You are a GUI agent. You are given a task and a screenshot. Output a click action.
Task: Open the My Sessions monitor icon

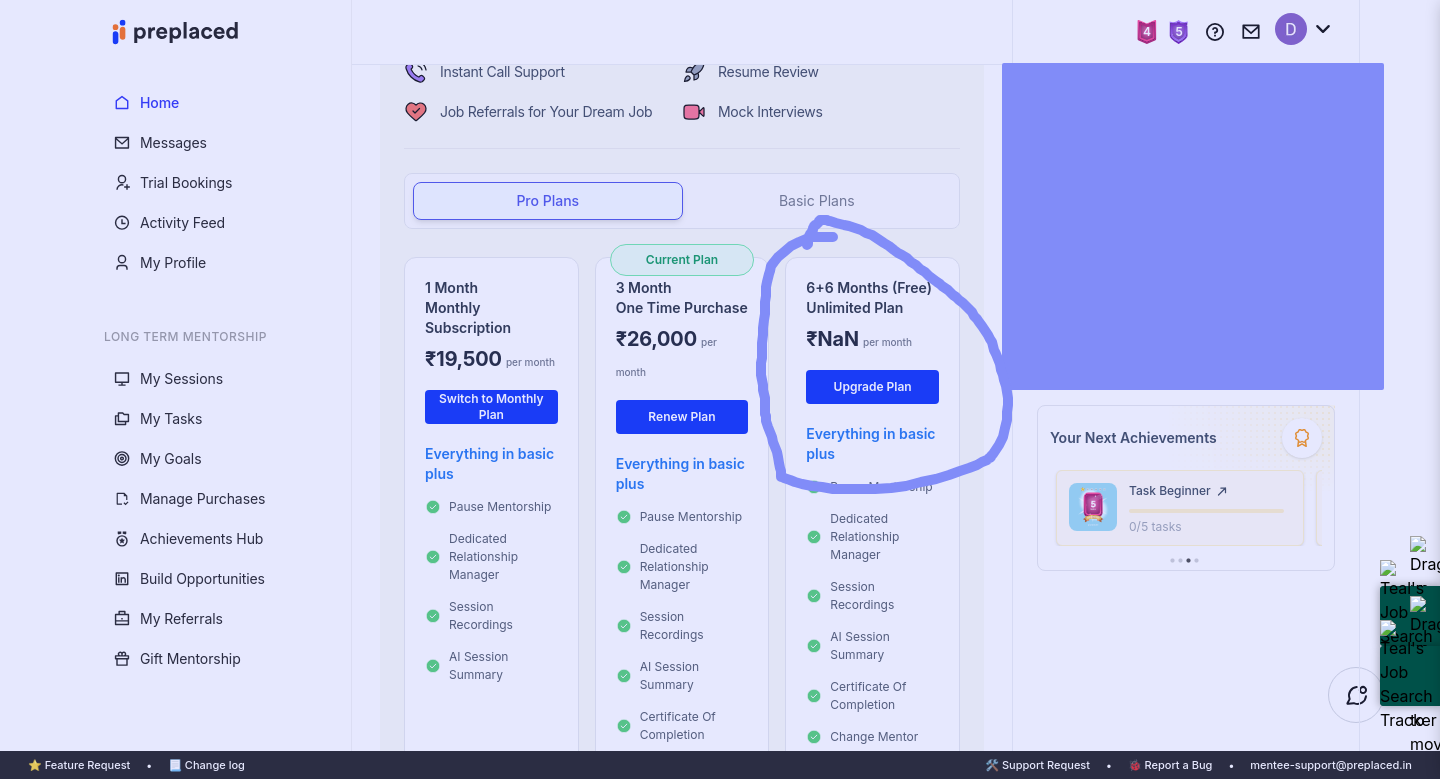pyautogui.click(x=122, y=379)
